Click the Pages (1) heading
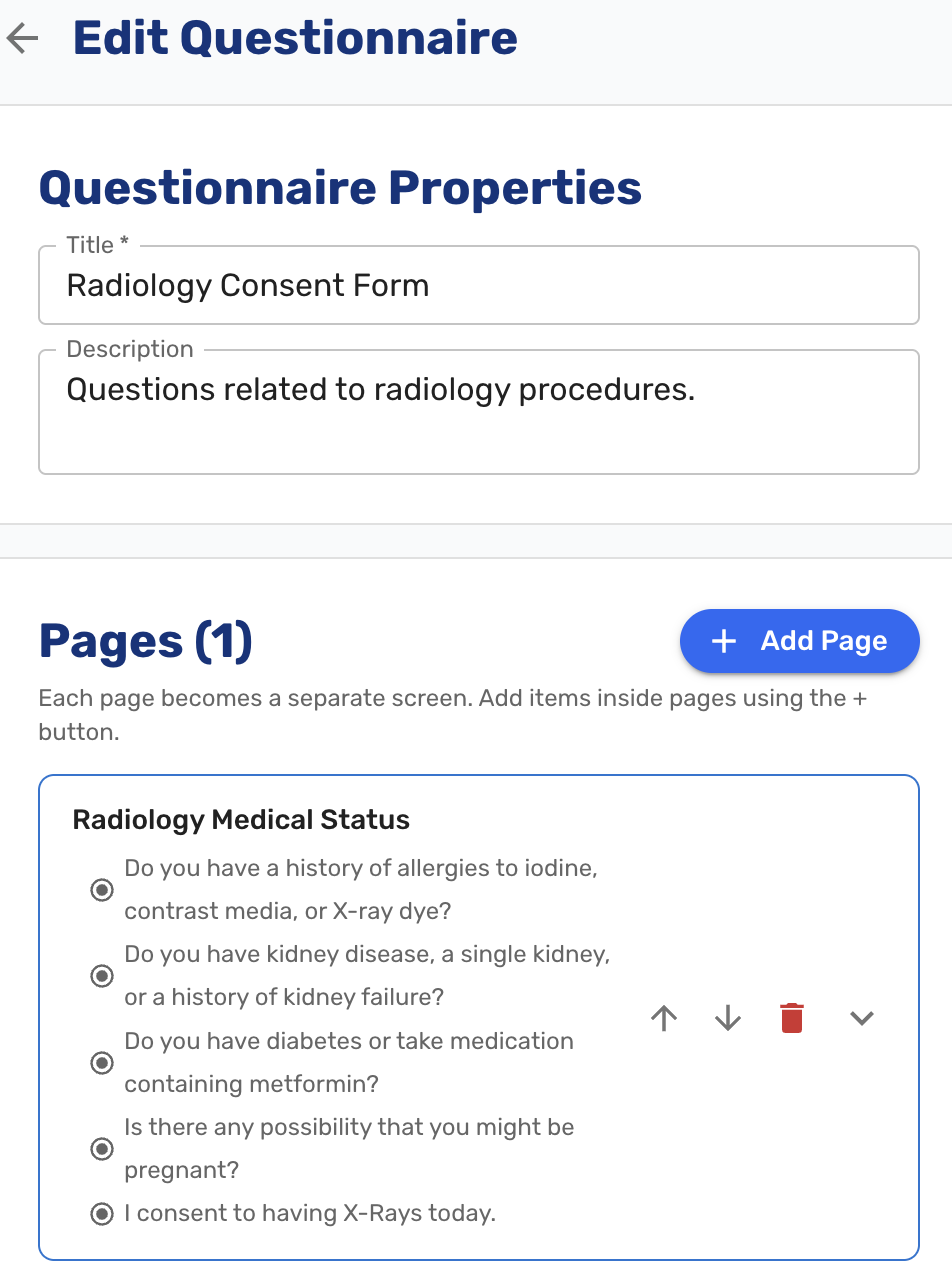The width and height of the screenshot is (952, 1274). (145, 641)
